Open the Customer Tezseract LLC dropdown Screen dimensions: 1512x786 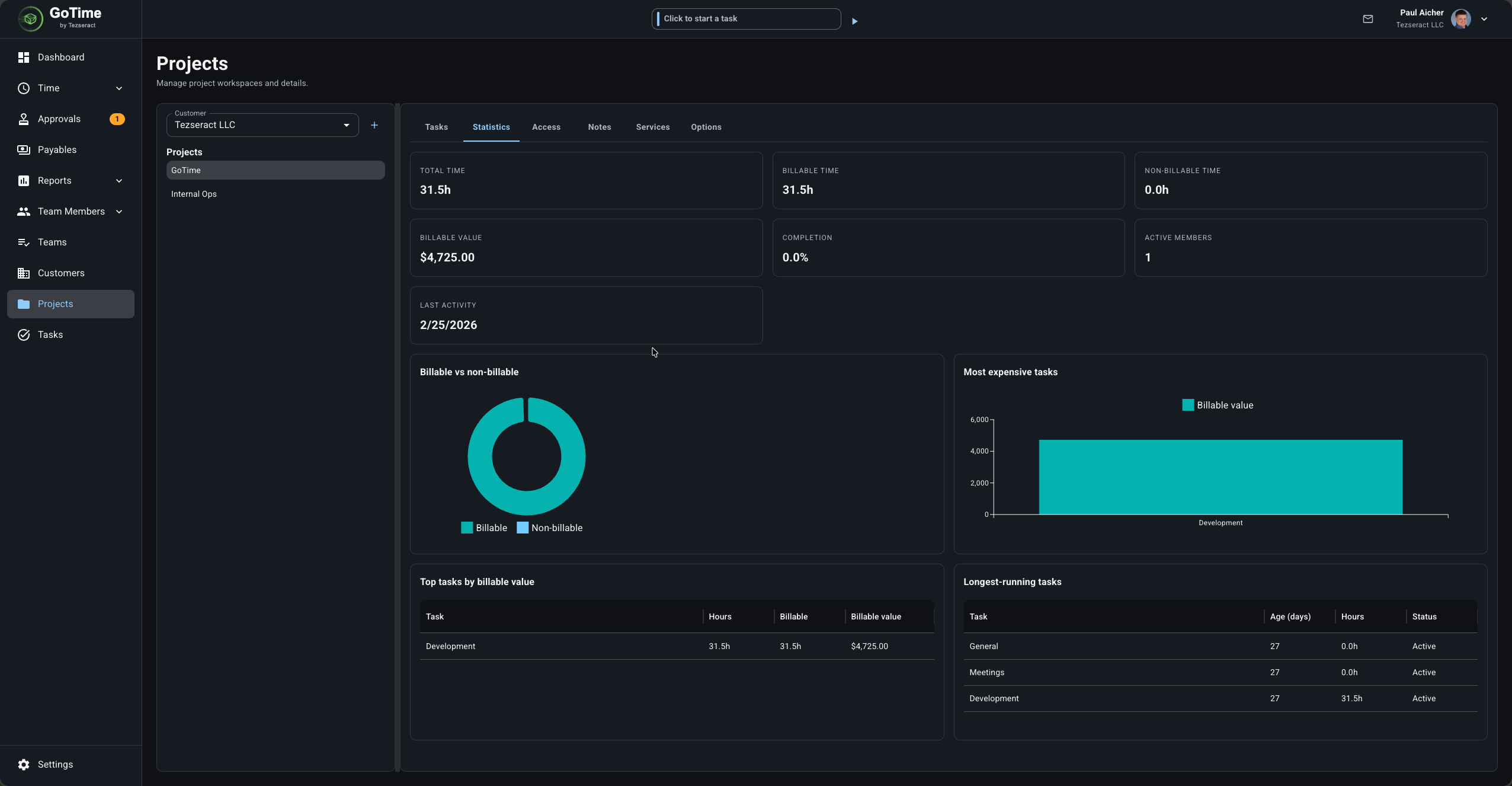pos(262,125)
